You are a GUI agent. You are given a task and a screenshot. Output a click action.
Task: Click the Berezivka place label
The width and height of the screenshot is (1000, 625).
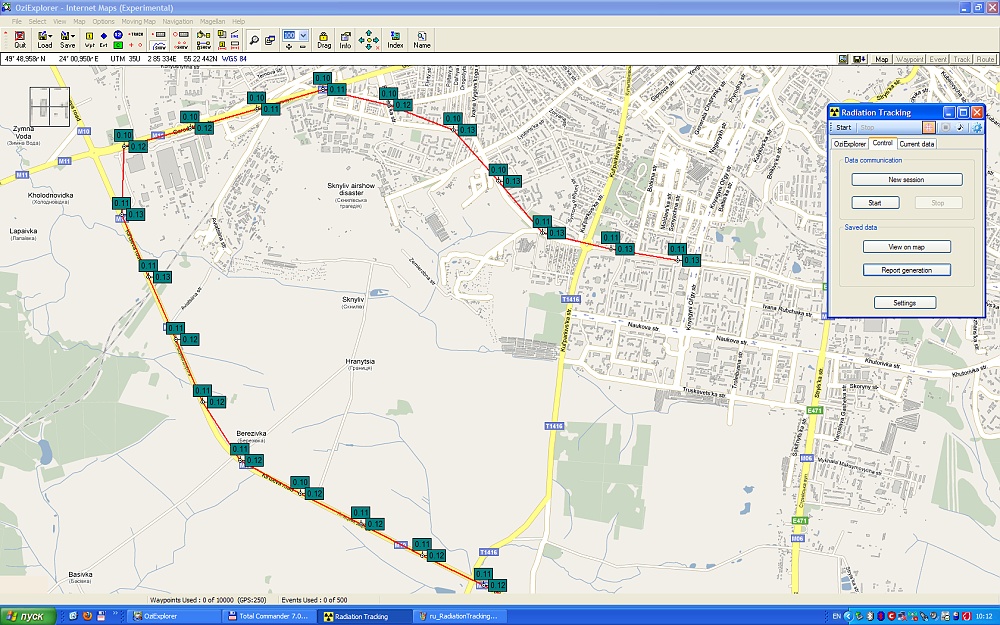[251, 434]
